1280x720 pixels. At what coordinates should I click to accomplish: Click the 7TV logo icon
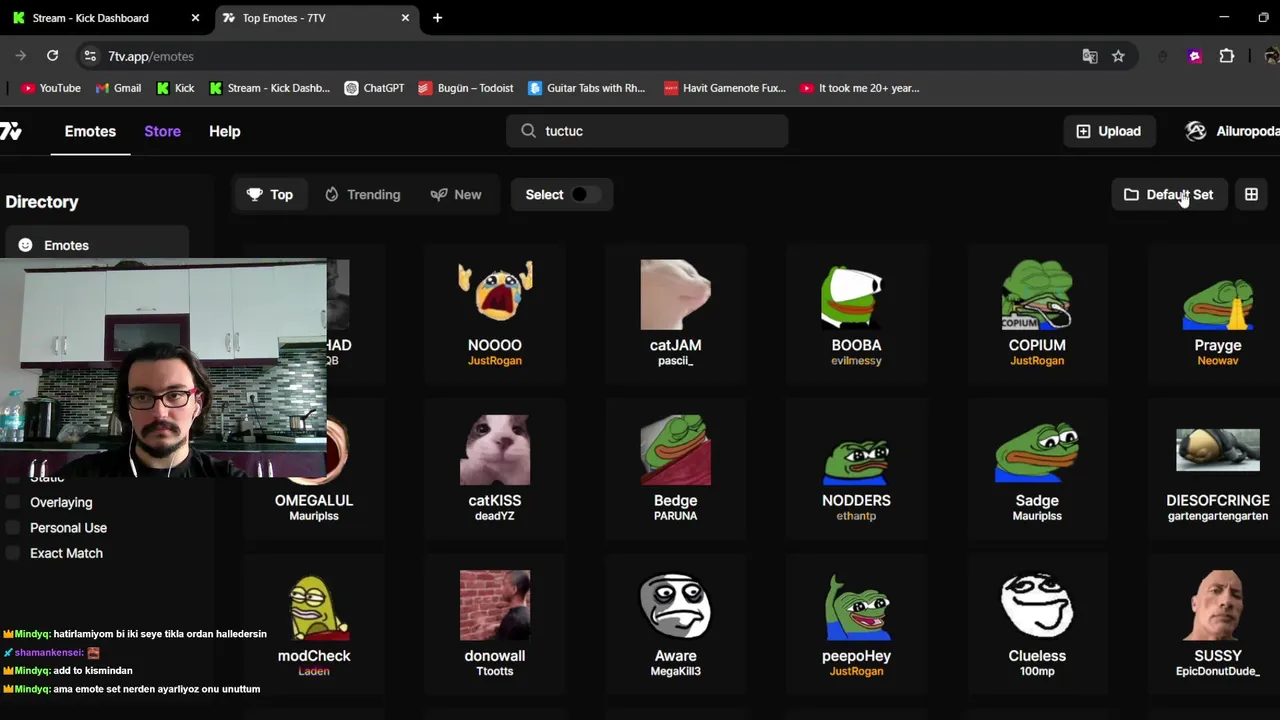pyautogui.click(x=11, y=131)
